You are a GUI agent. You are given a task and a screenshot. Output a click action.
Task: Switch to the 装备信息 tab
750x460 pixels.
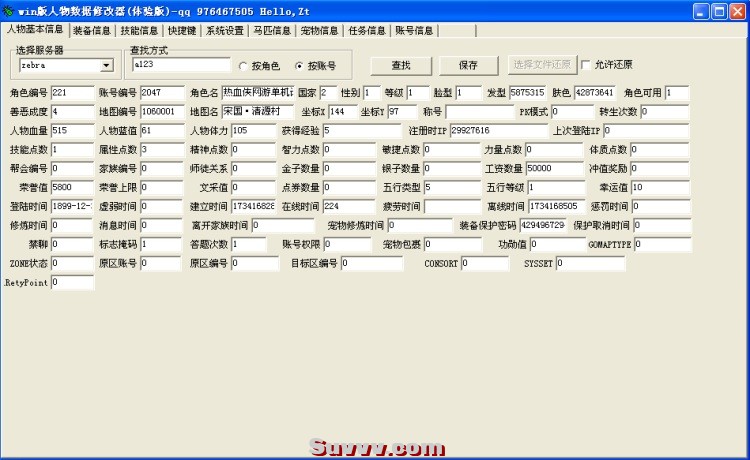[92, 31]
